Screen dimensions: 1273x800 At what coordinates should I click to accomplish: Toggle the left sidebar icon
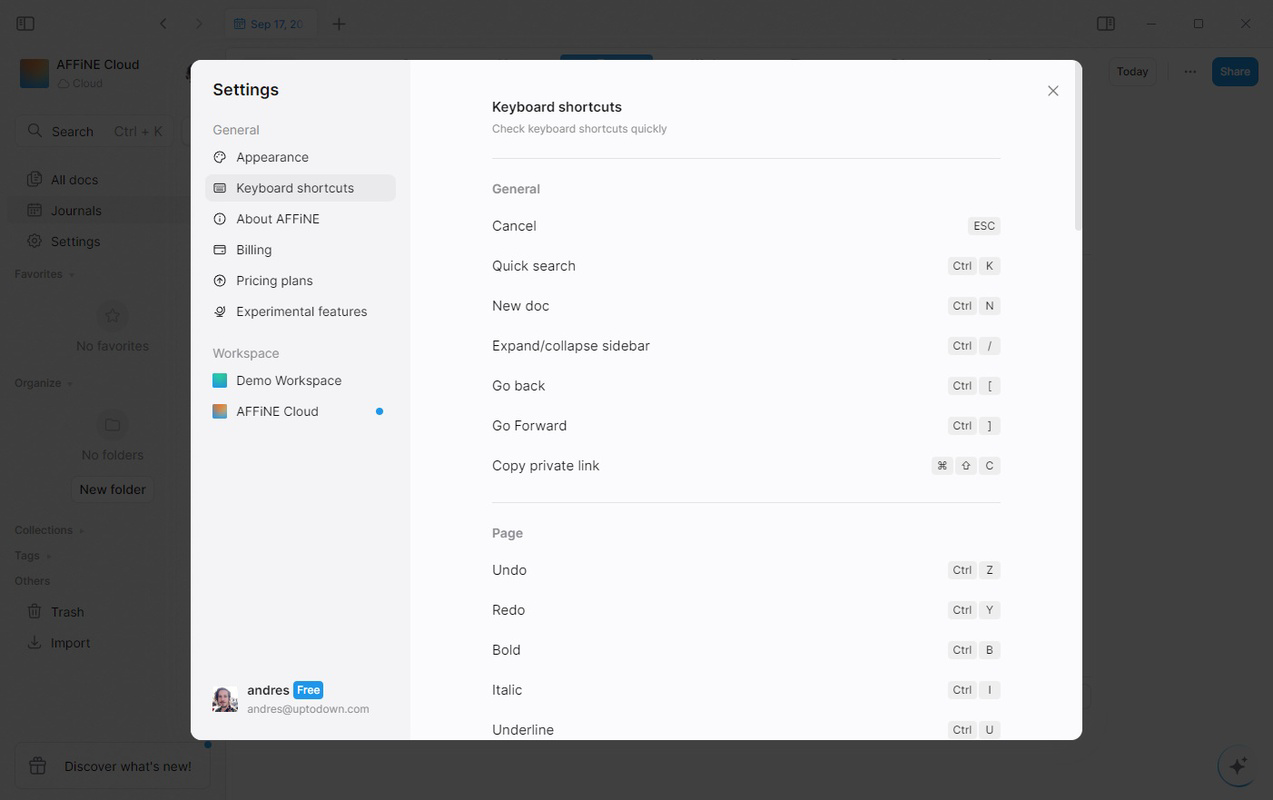click(x=26, y=24)
